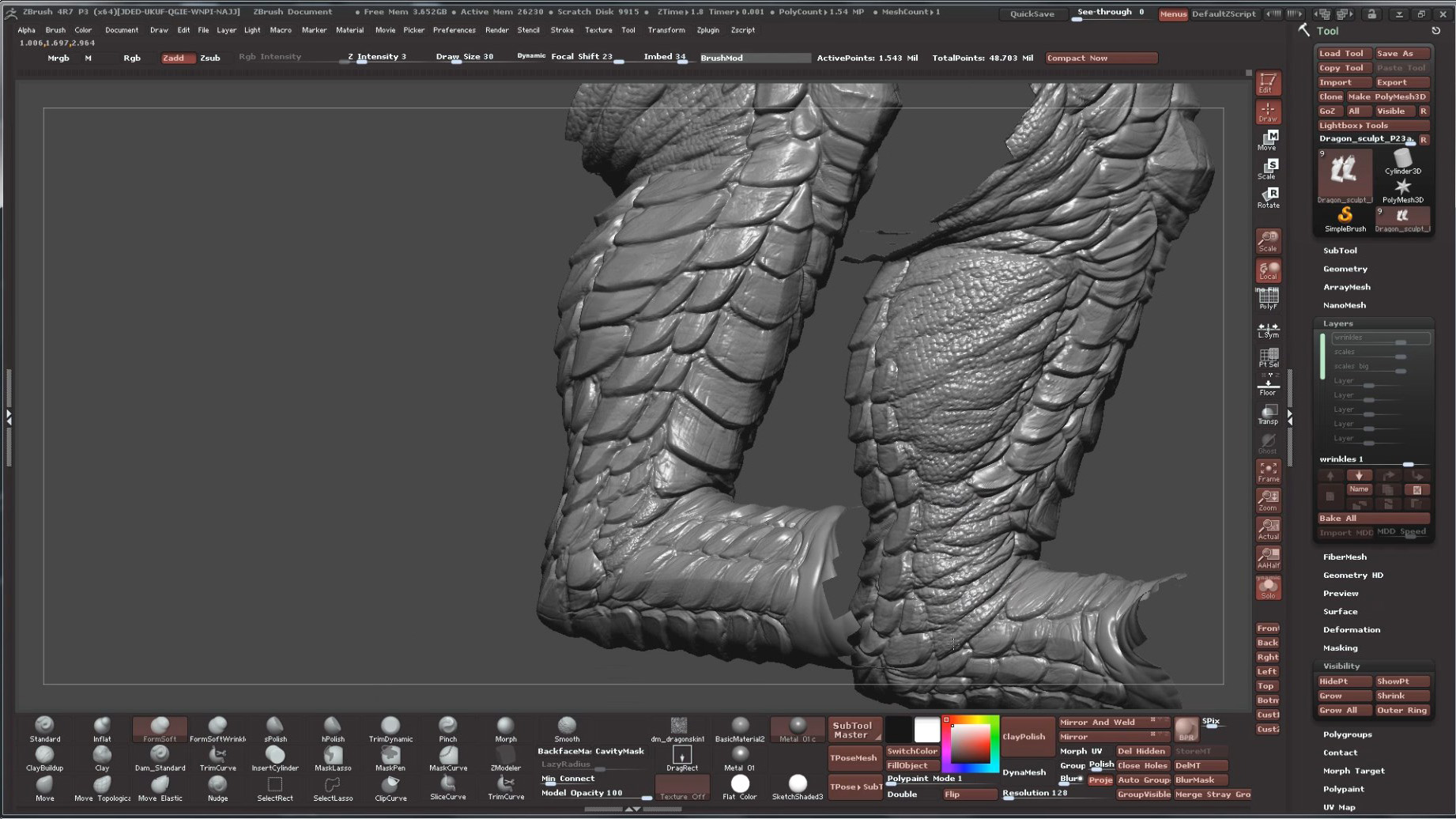The width and height of the screenshot is (1456, 819).
Task: Pick the Smooth brush
Action: (567, 729)
